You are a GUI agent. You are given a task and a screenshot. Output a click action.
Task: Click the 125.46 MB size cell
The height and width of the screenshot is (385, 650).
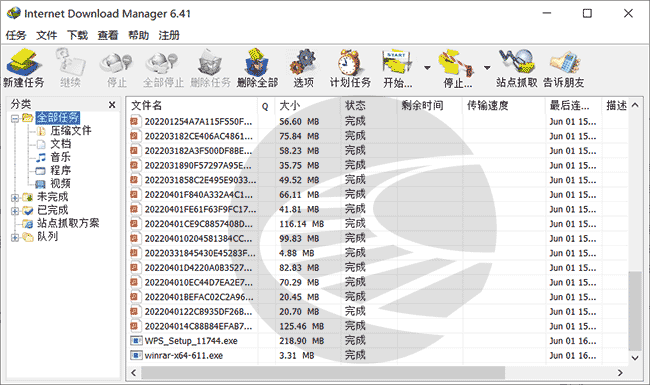[x=301, y=327]
